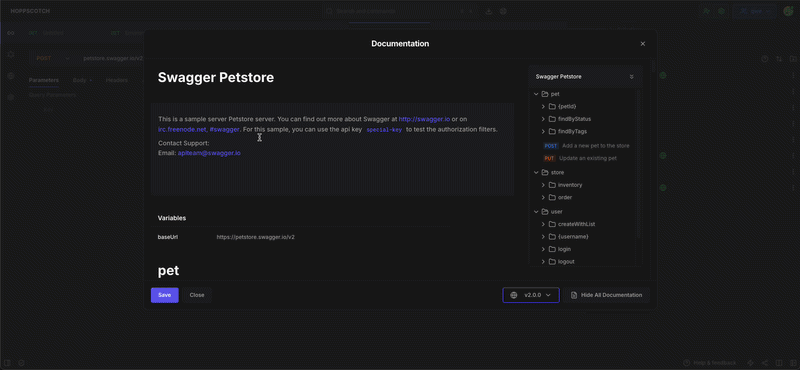Collapse the store folder
This screenshot has height=370, width=800.
pos(536,172)
